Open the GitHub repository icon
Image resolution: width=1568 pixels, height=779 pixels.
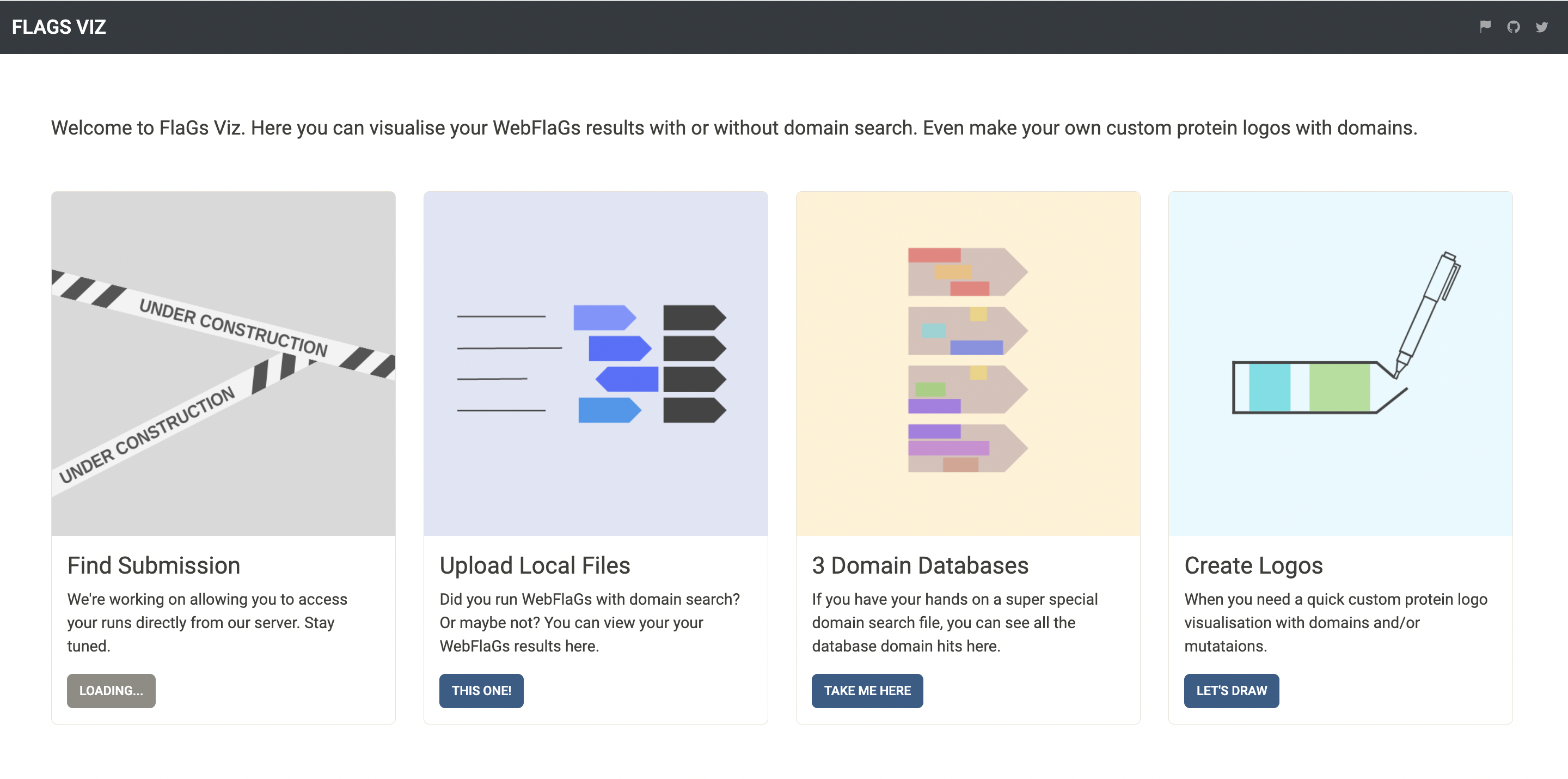point(1514,27)
